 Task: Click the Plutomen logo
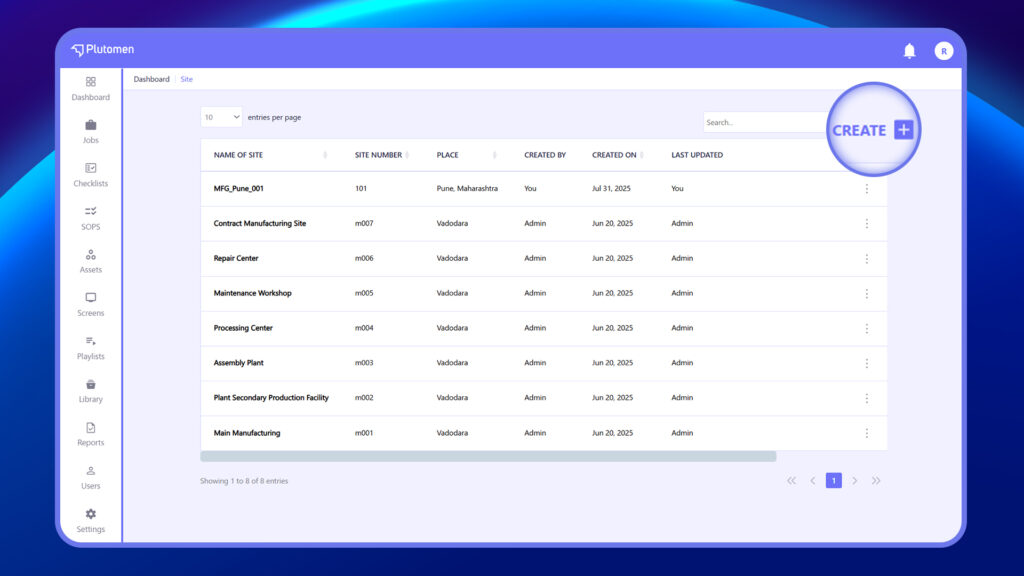(103, 49)
